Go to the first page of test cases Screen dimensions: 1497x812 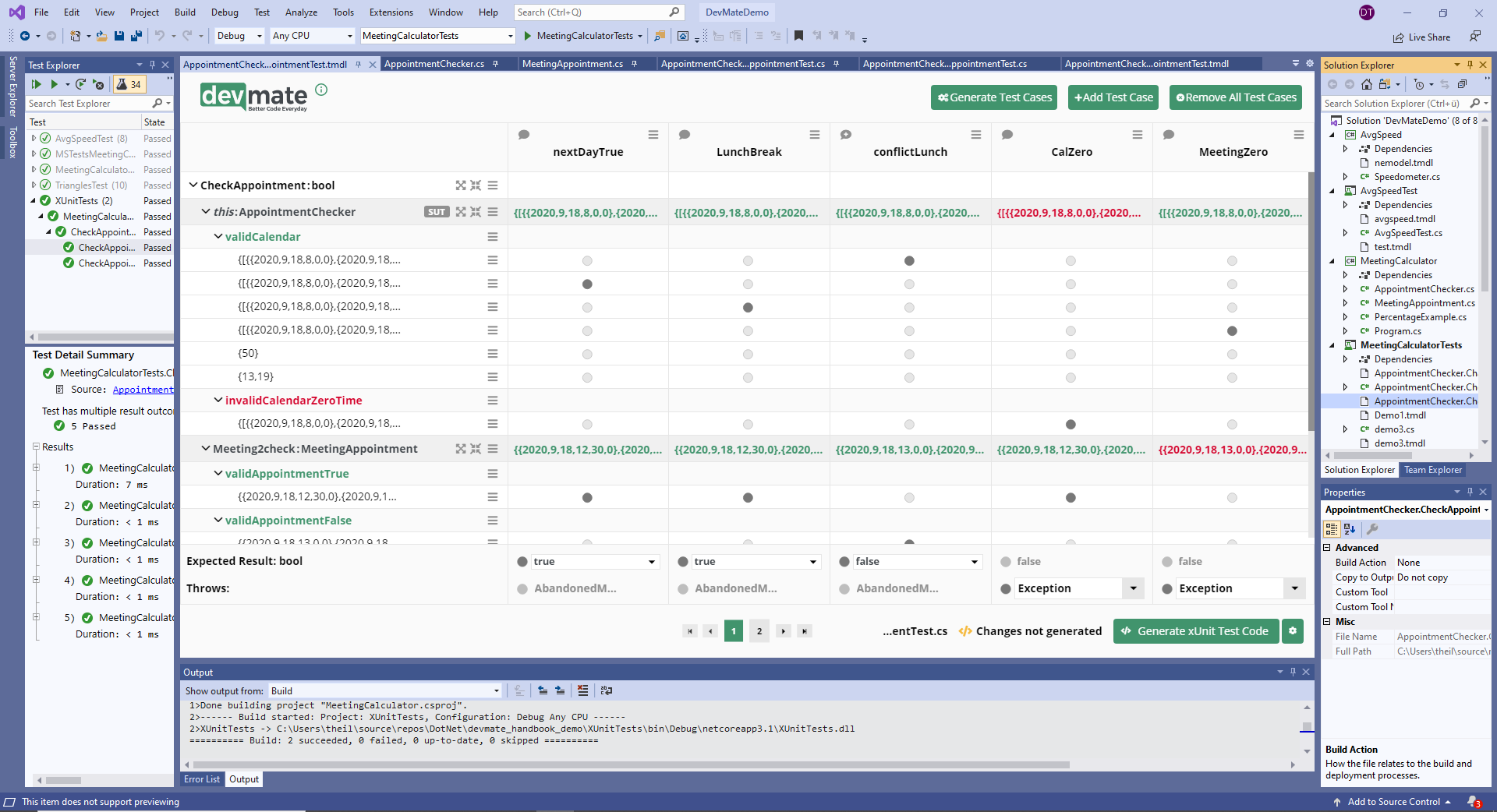tap(690, 631)
